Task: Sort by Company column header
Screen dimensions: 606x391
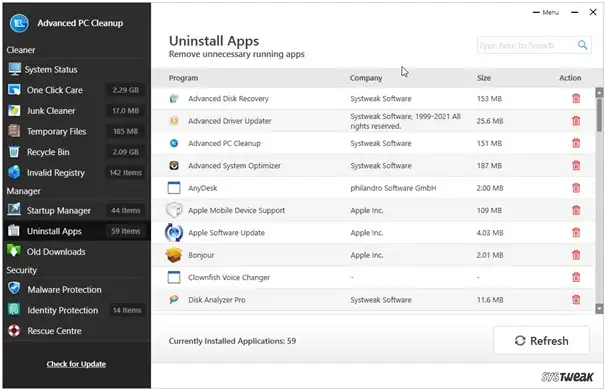Action: (366, 78)
